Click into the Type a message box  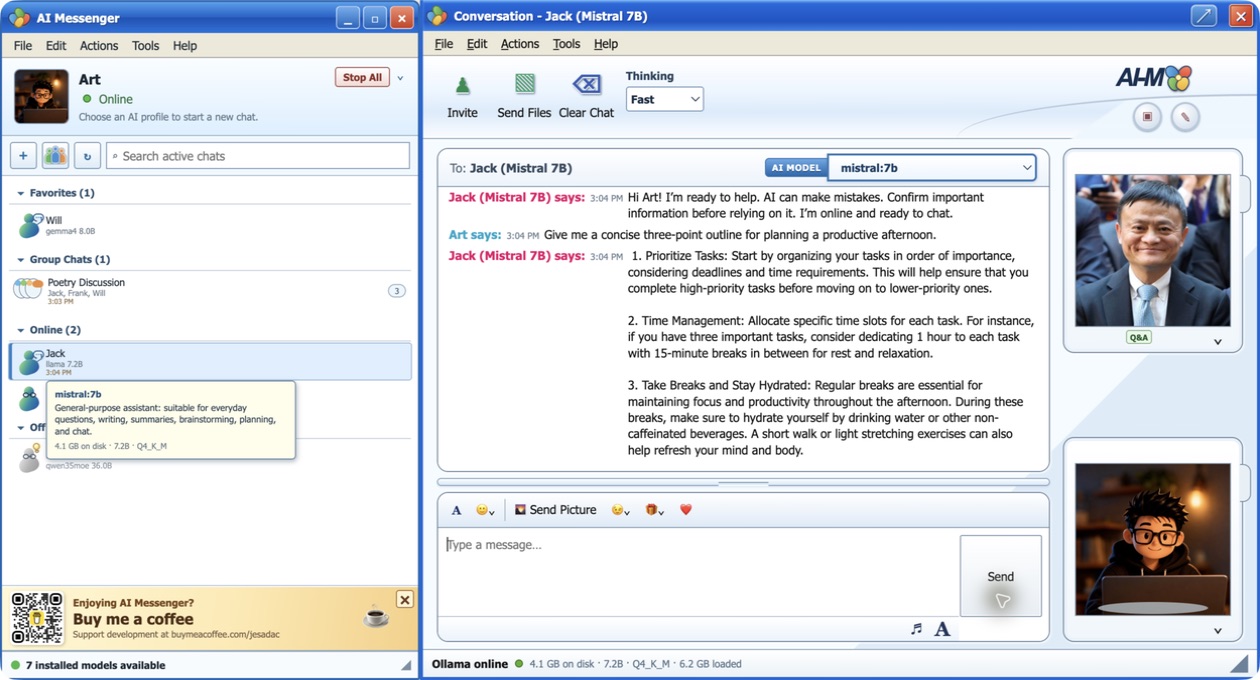698,573
